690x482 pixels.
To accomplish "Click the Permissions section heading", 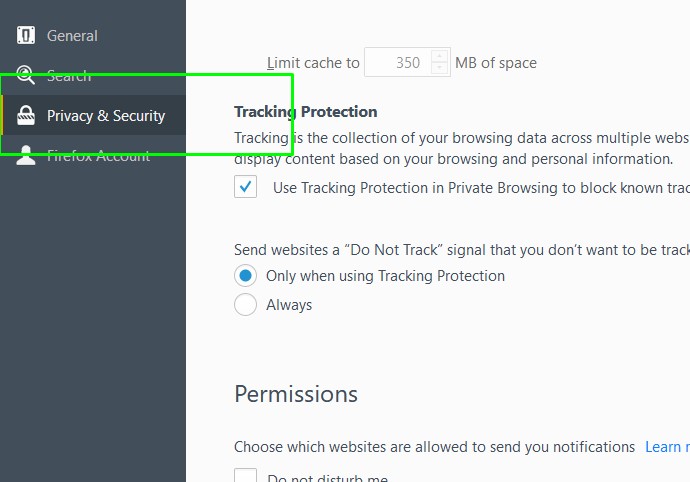I will 296,394.
